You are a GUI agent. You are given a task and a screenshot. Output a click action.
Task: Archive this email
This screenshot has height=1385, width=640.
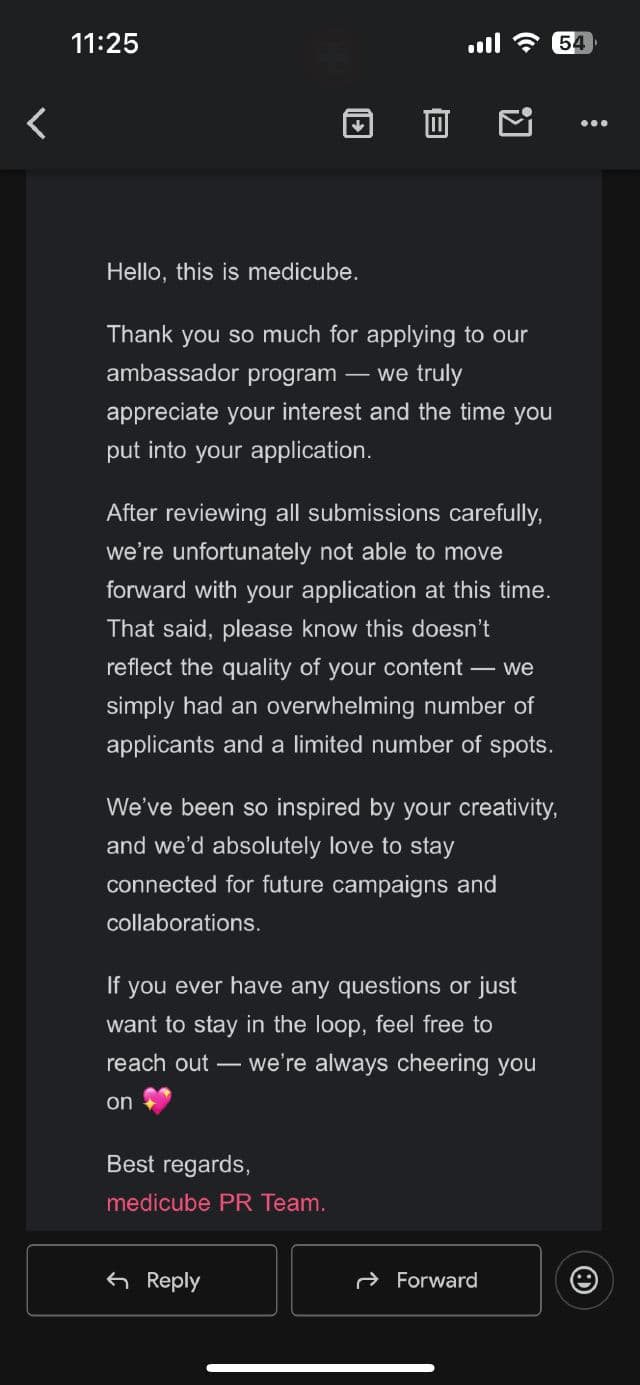point(358,123)
